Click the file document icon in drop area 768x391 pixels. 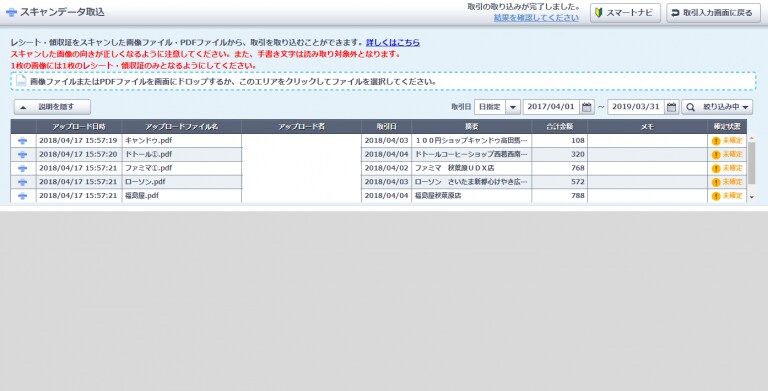21,81
